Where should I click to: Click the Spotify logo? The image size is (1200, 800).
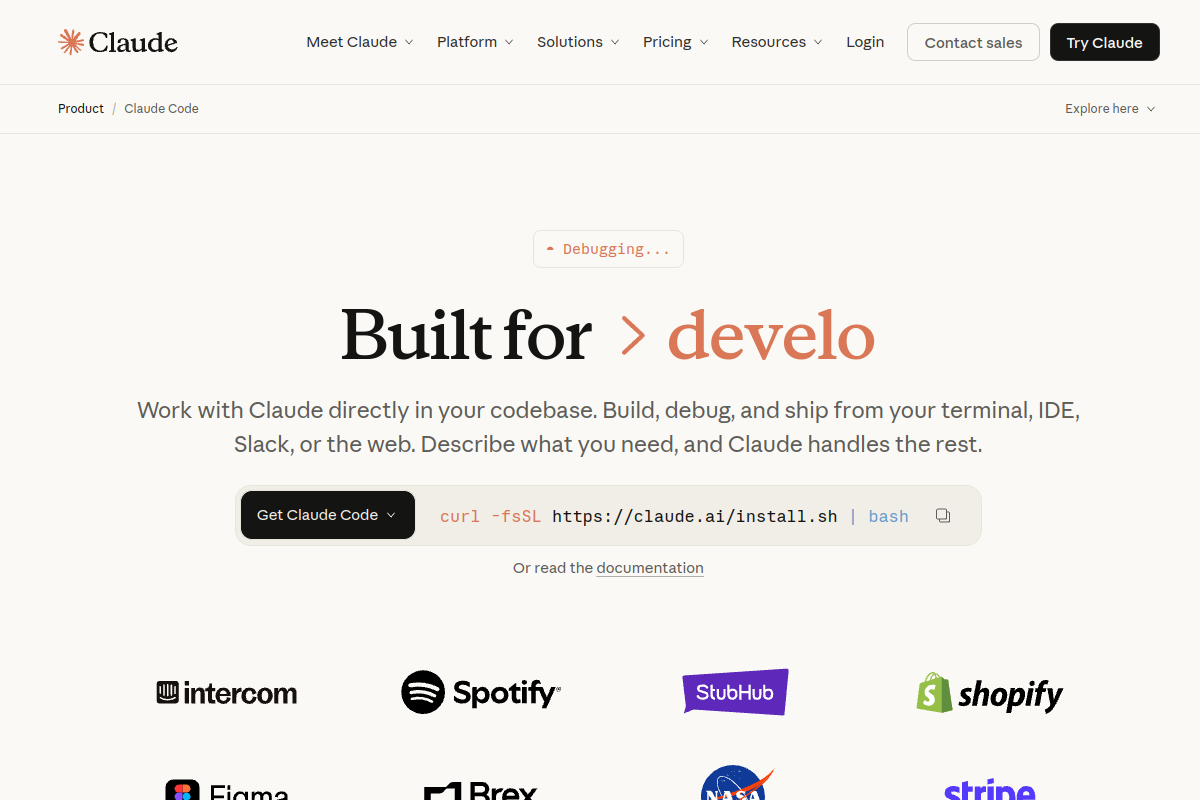tap(481, 692)
